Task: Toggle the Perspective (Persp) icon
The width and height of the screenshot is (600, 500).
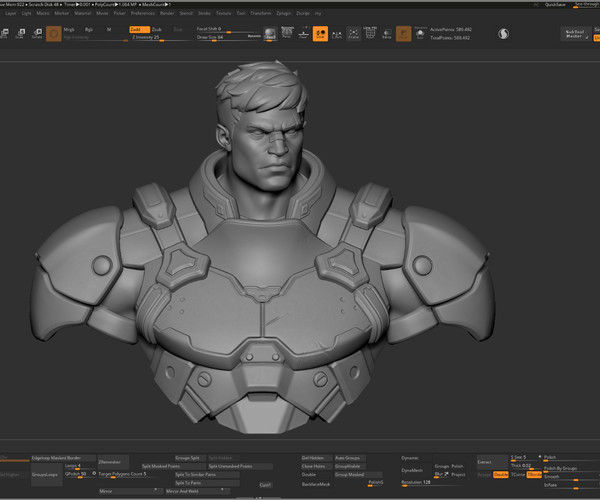Action: coord(287,33)
